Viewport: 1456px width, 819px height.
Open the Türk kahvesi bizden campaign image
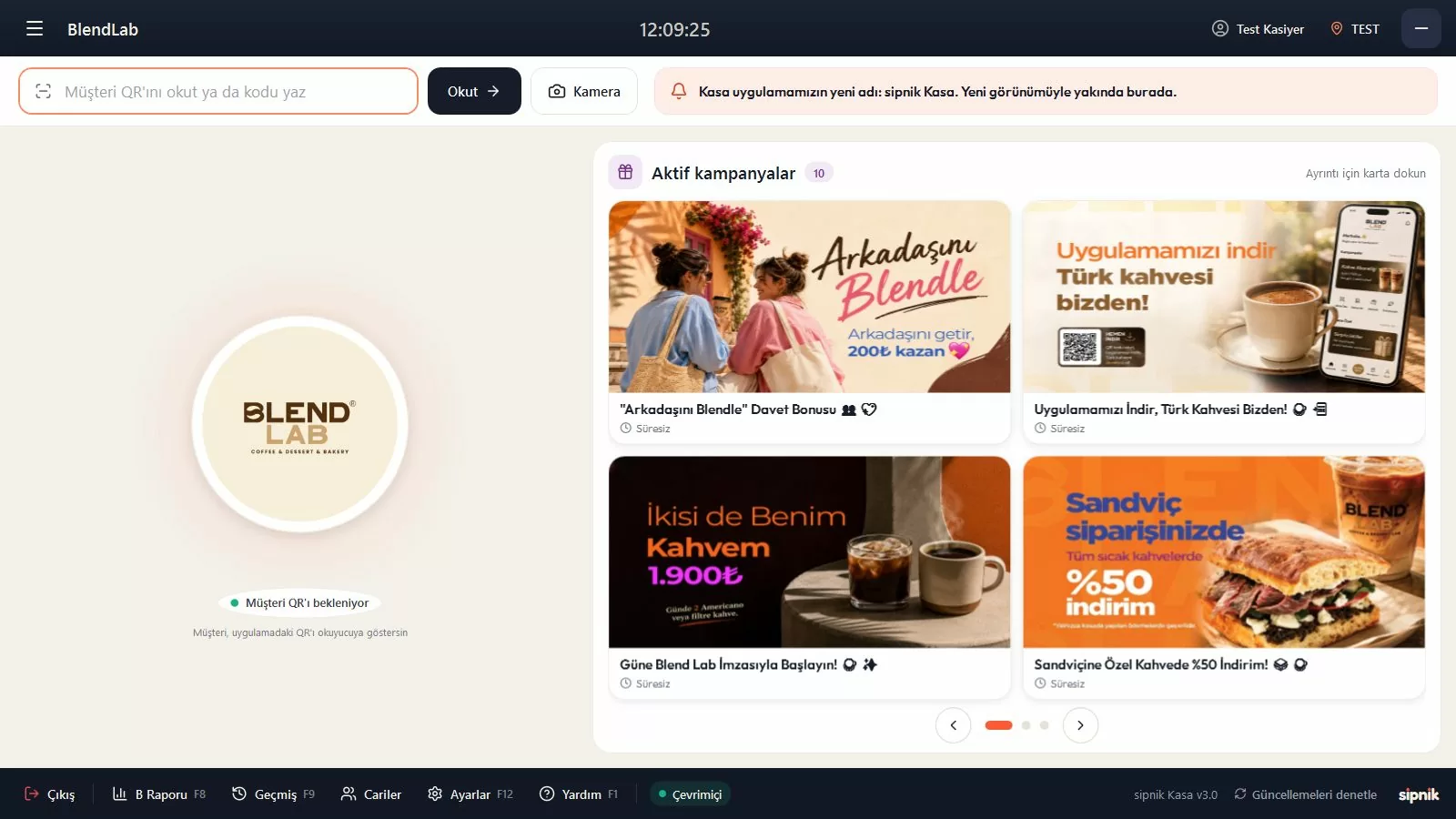1224,297
